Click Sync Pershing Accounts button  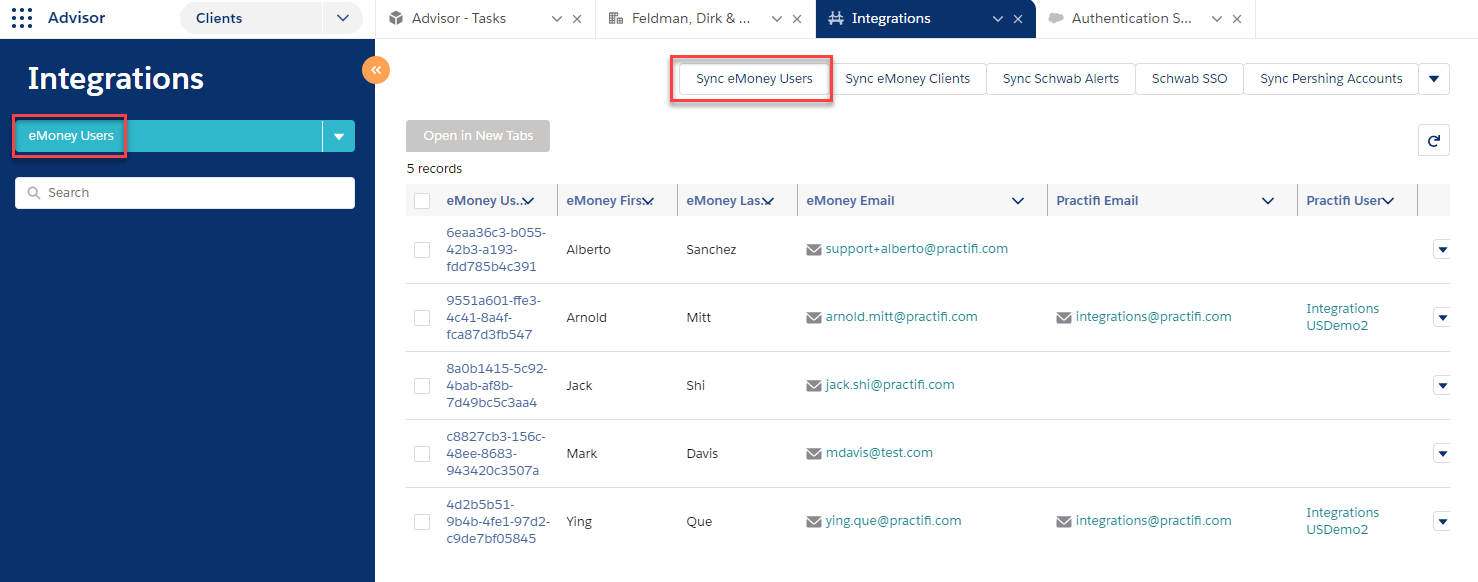click(1331, 79)
